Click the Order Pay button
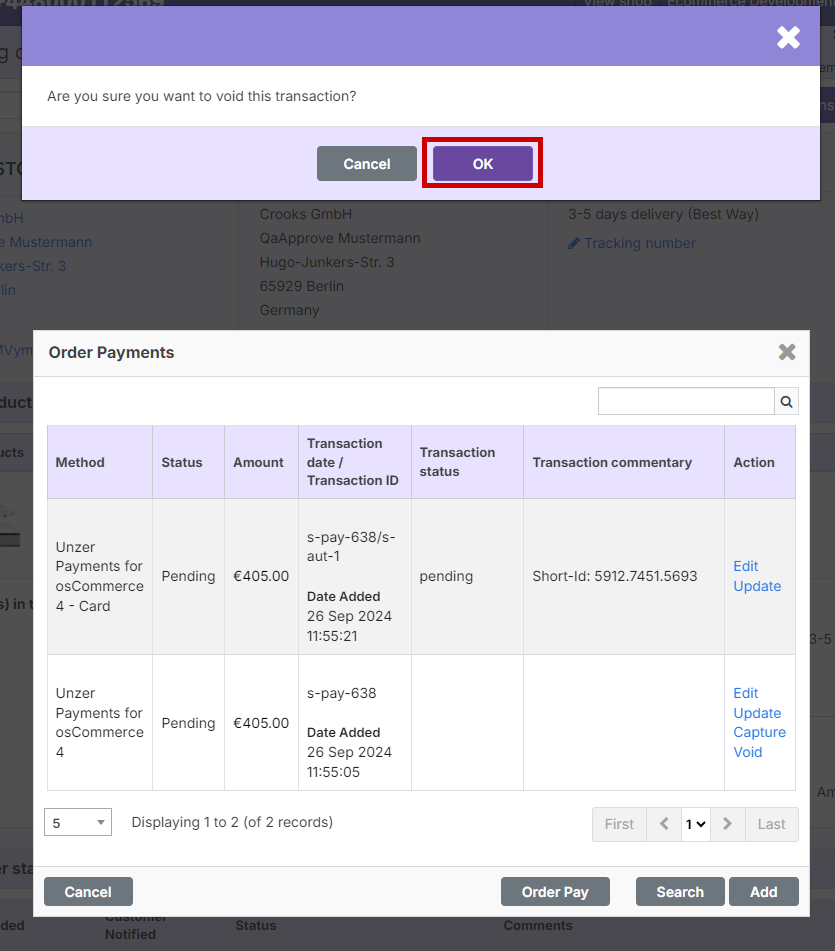This screenshot has width=835, height=951. click(x=555, y=892)
